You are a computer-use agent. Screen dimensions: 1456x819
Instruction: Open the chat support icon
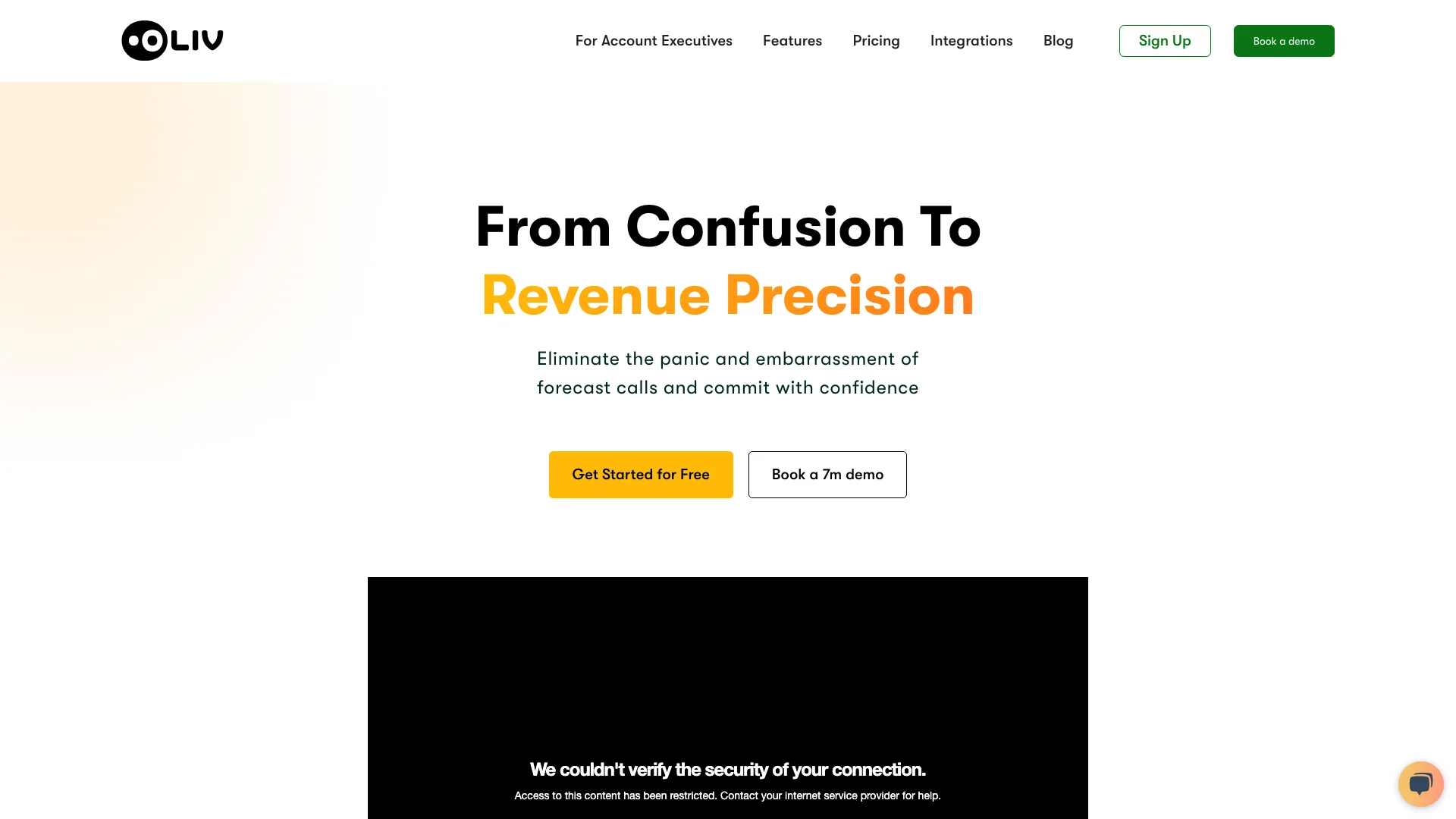[x=1420, y=783]
